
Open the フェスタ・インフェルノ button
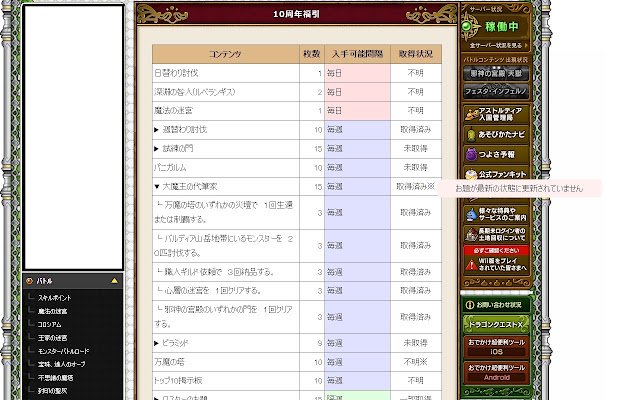(x=496, y=91)
